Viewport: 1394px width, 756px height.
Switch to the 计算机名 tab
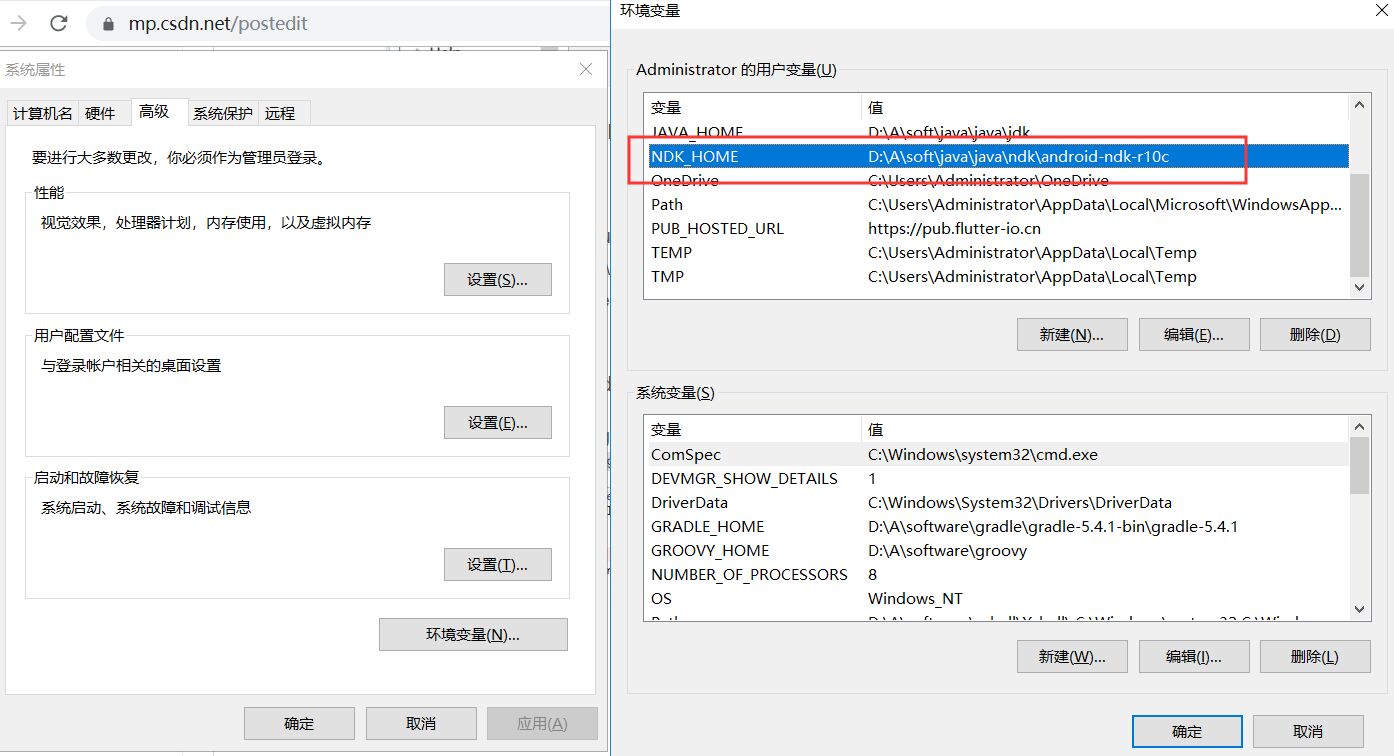pos(42,113)
